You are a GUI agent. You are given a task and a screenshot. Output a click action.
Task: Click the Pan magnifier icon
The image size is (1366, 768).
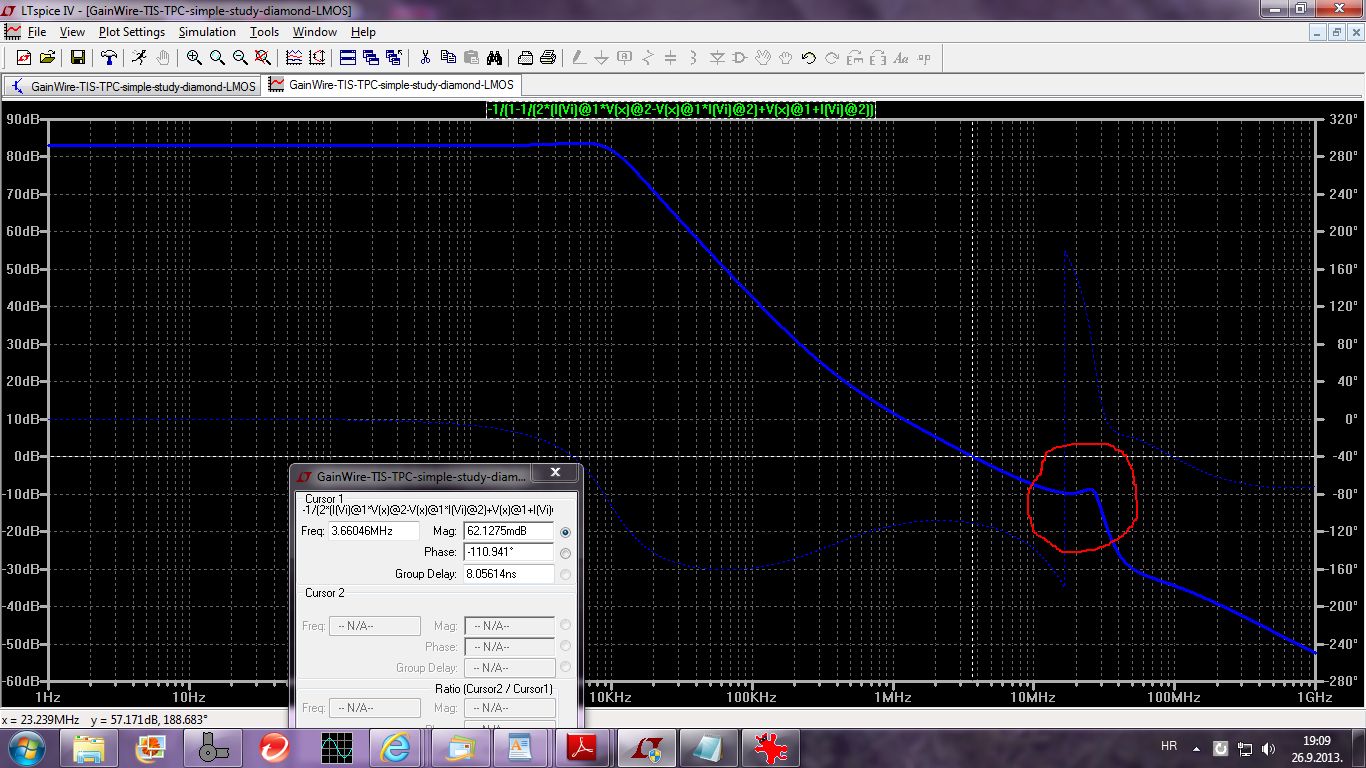[217, 58]
